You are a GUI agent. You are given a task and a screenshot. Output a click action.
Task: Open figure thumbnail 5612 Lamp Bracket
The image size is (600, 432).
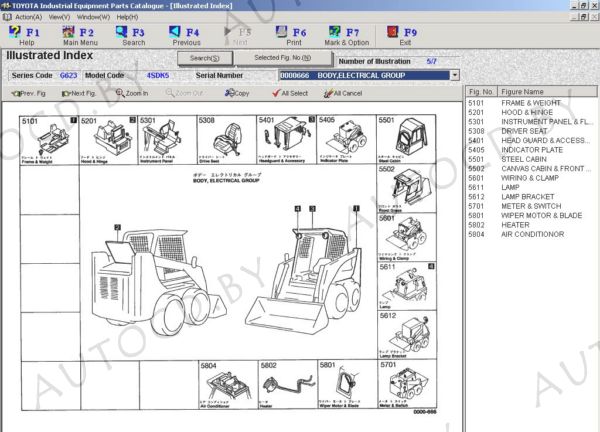point(406,335)
